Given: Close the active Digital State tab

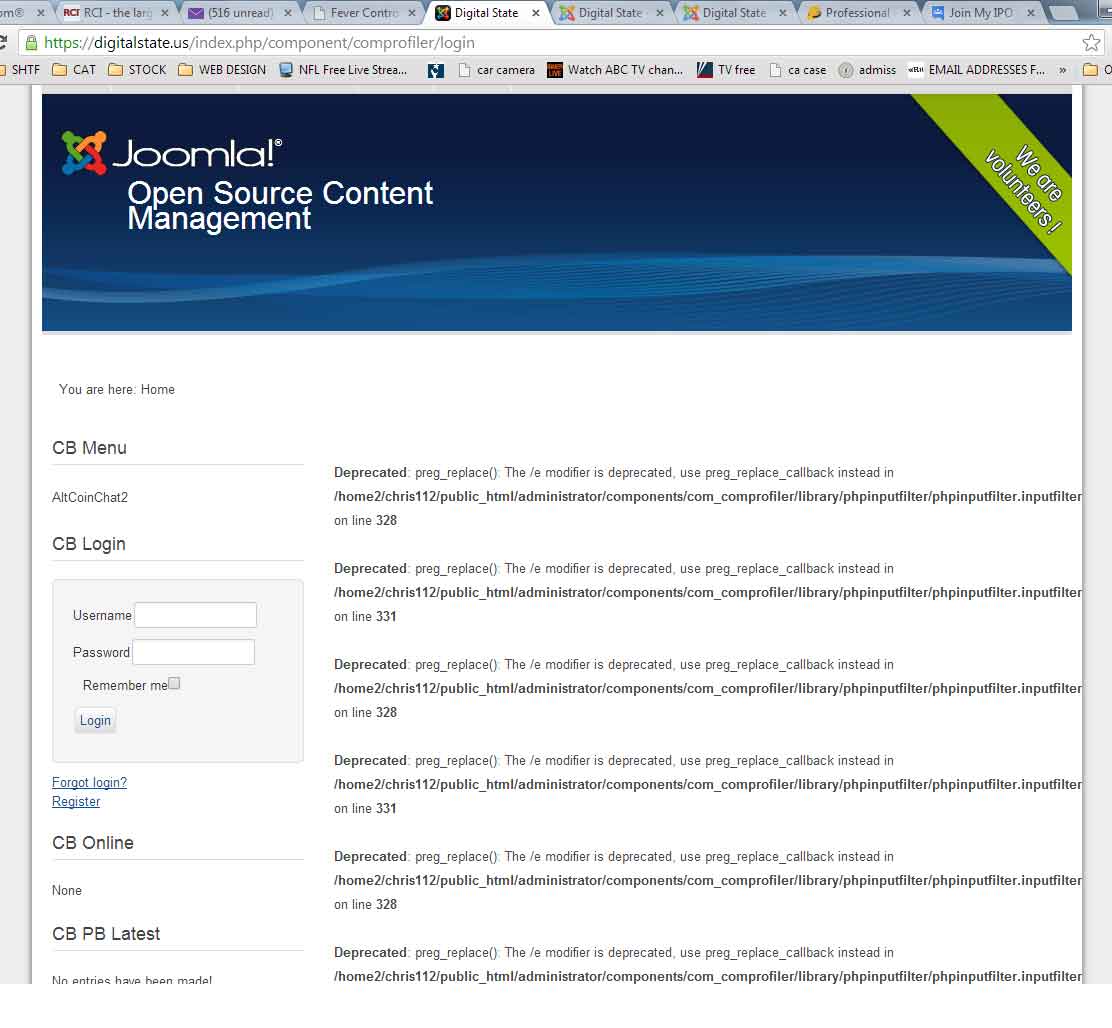Looking at the screenshot, I should point(535,13).
